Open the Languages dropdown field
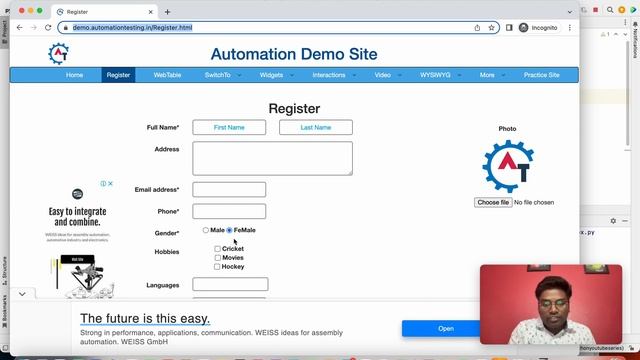 click(230, 284)
